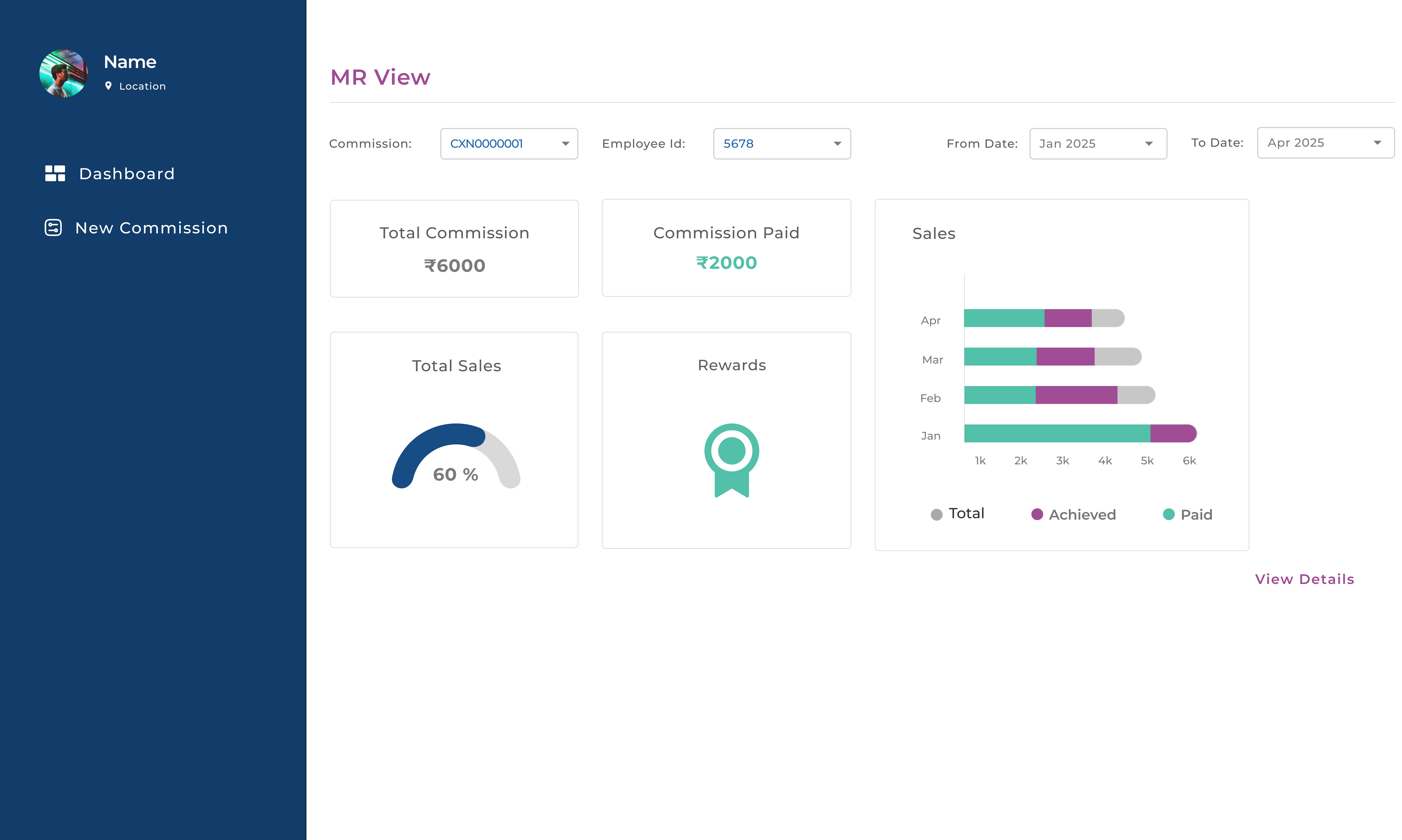Click the Total legend label
The height and width of the screenshot is (840, 1402).
click(967, 513)
